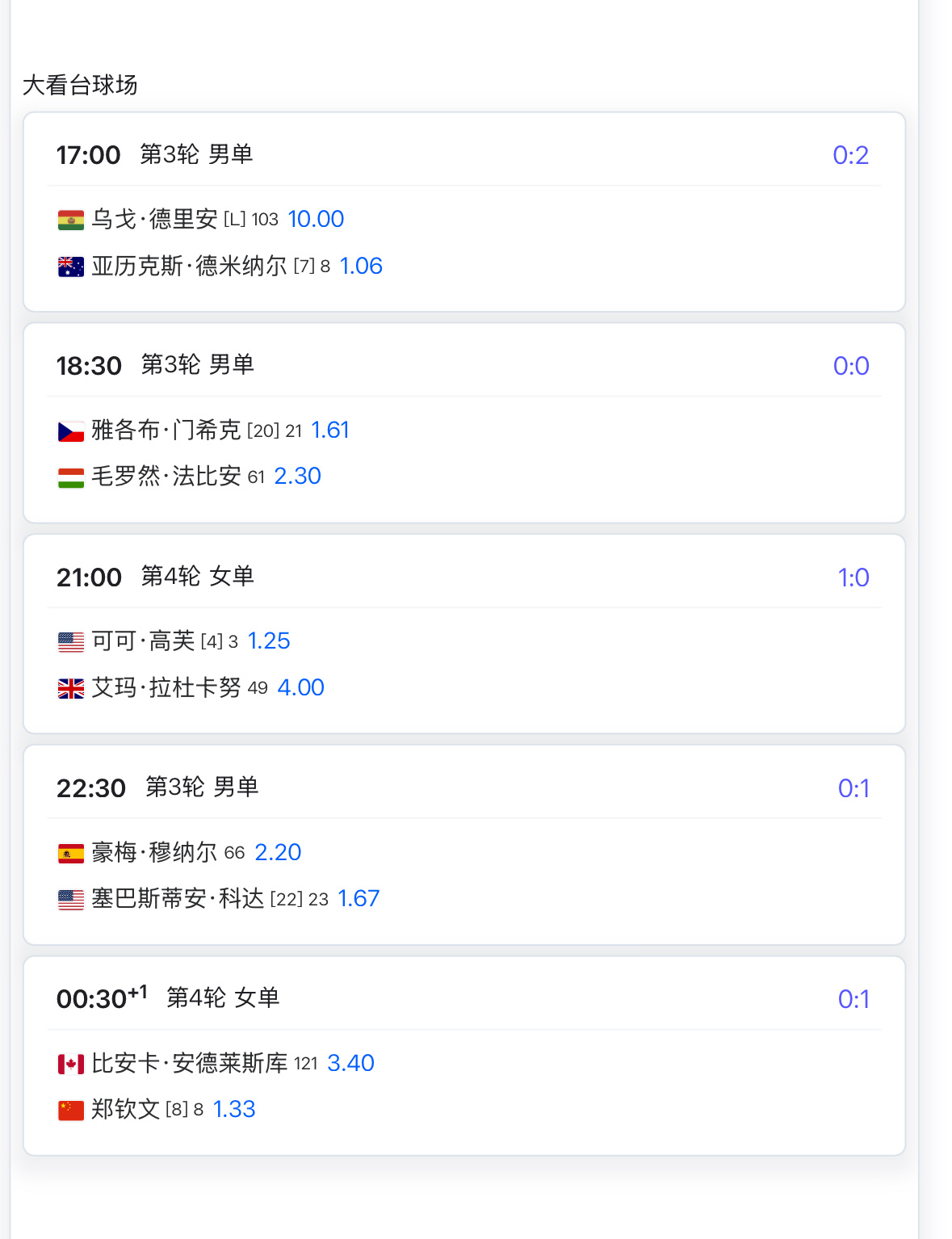The image size is (952, 1239).
Task: Click the Bolivia flag beside 乌戈·德里安
Action: coord(71,220)
